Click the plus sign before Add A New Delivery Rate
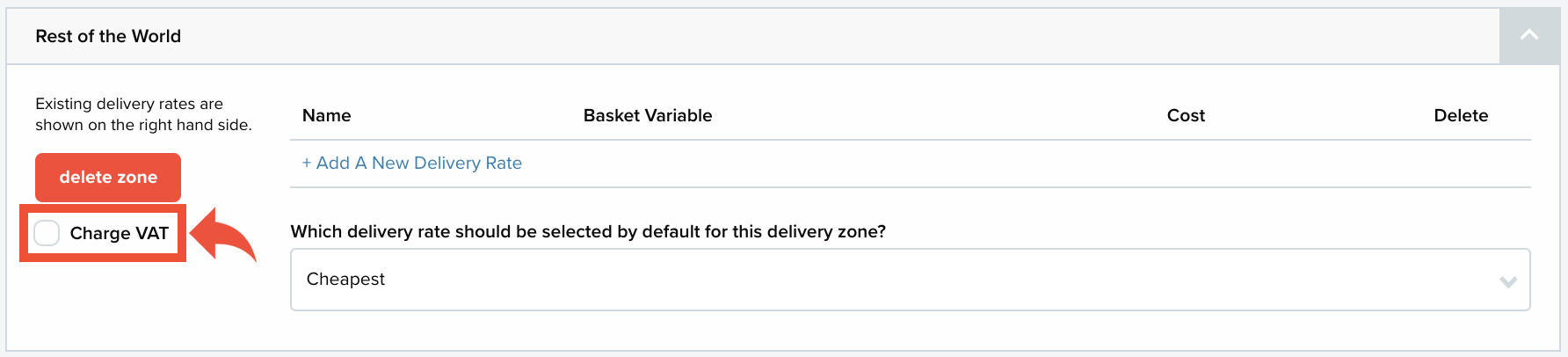The height and width of the screenshot is (357, 1568). coord(307,164)
